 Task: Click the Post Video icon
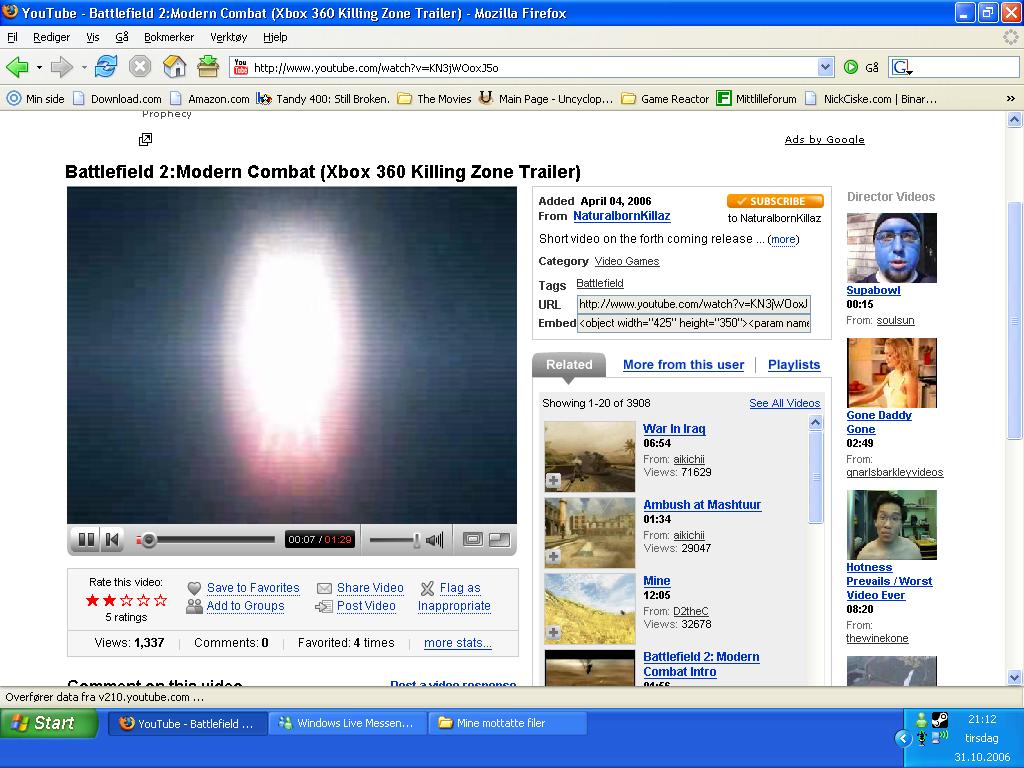[323, 607]
